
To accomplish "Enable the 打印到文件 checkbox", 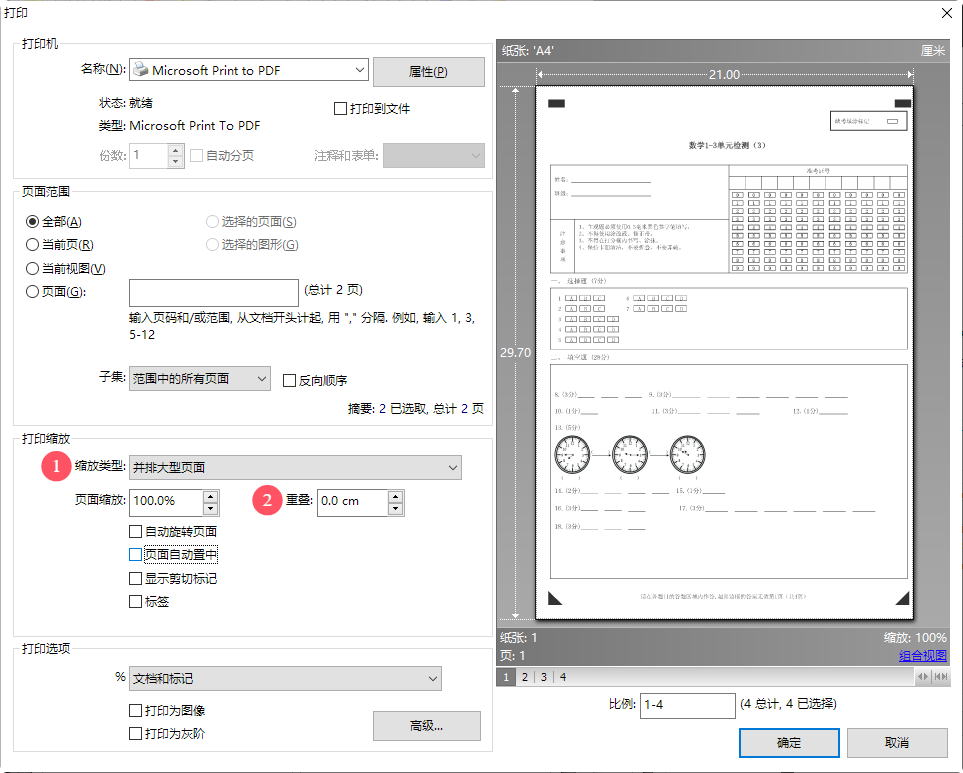I will (x=340, y=108).
